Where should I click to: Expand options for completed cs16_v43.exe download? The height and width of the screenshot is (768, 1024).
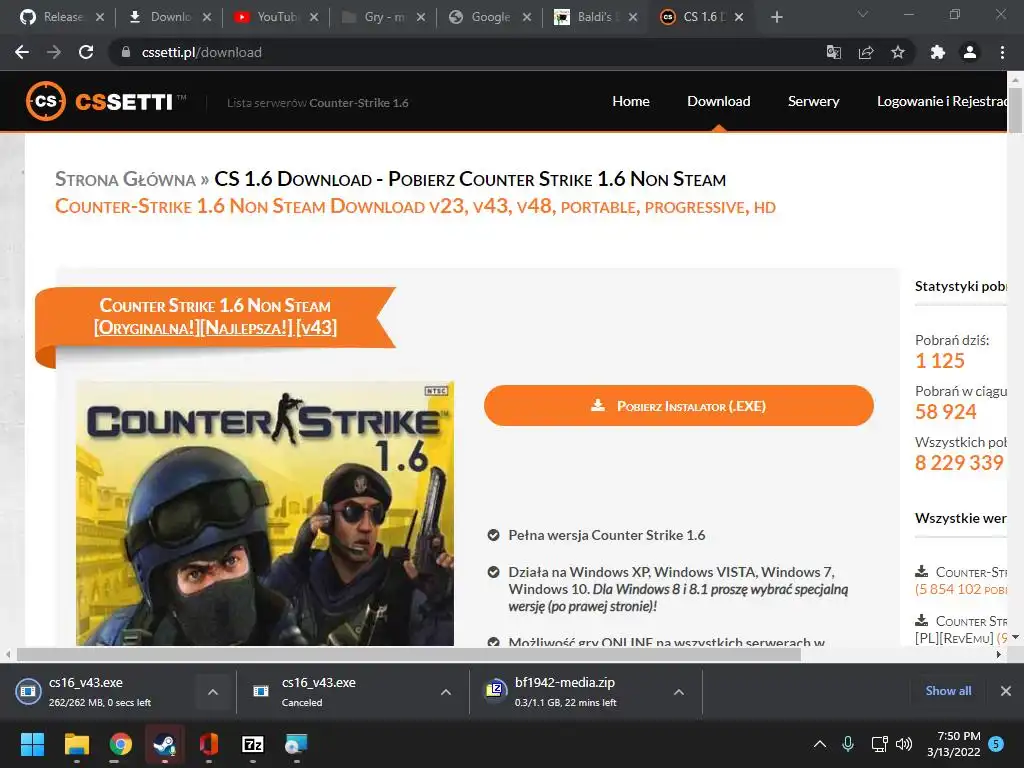pos(213,692)
